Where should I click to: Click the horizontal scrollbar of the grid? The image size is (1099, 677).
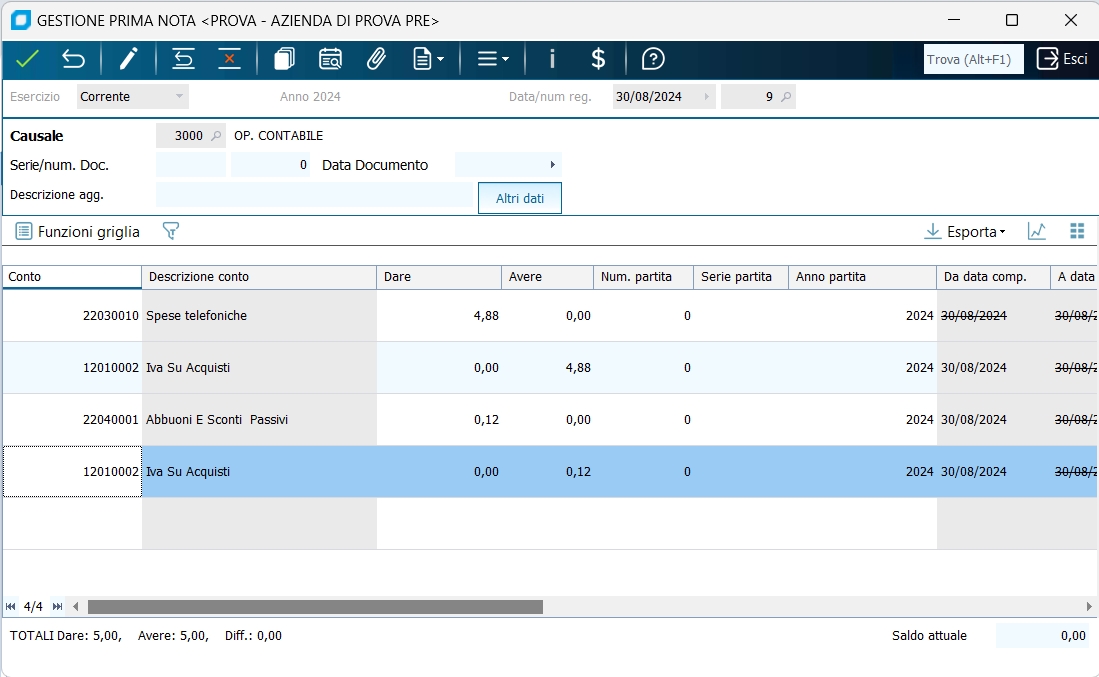coord(315,606)
